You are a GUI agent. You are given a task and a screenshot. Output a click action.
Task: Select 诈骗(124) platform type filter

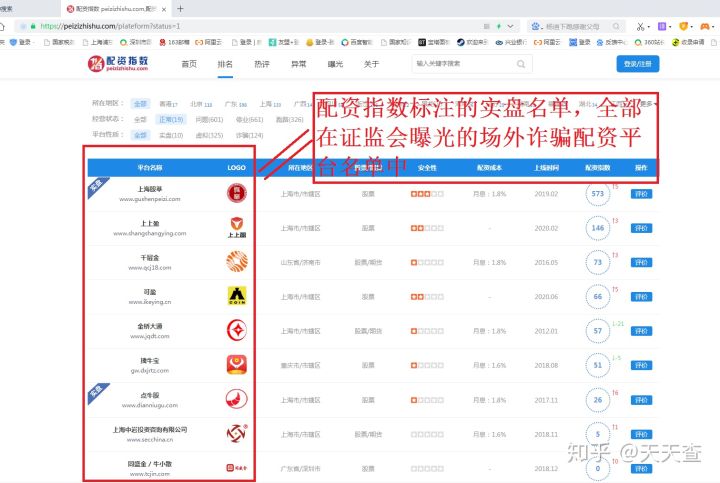coord(249,135)
